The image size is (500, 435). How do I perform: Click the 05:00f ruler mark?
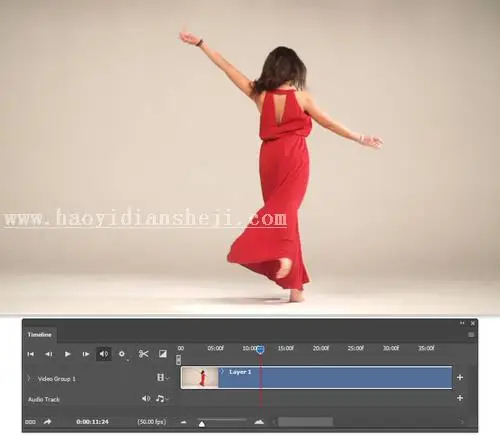pyautogui.click(x=215, y=348)
